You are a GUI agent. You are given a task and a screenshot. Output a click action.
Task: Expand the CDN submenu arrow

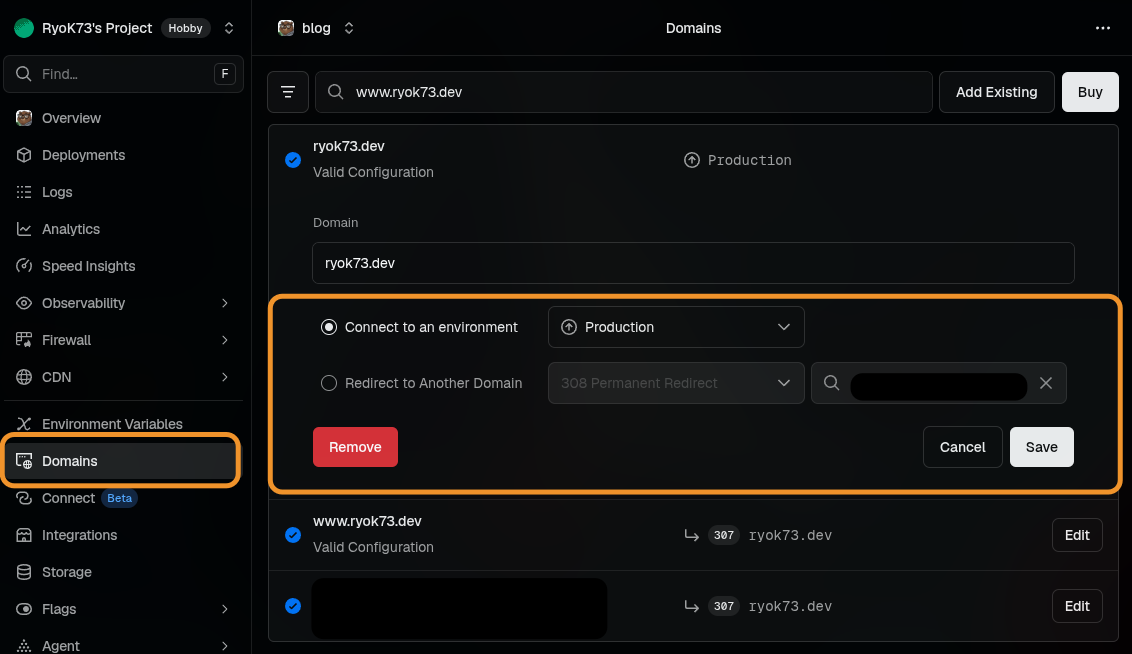tap(225, 377)
